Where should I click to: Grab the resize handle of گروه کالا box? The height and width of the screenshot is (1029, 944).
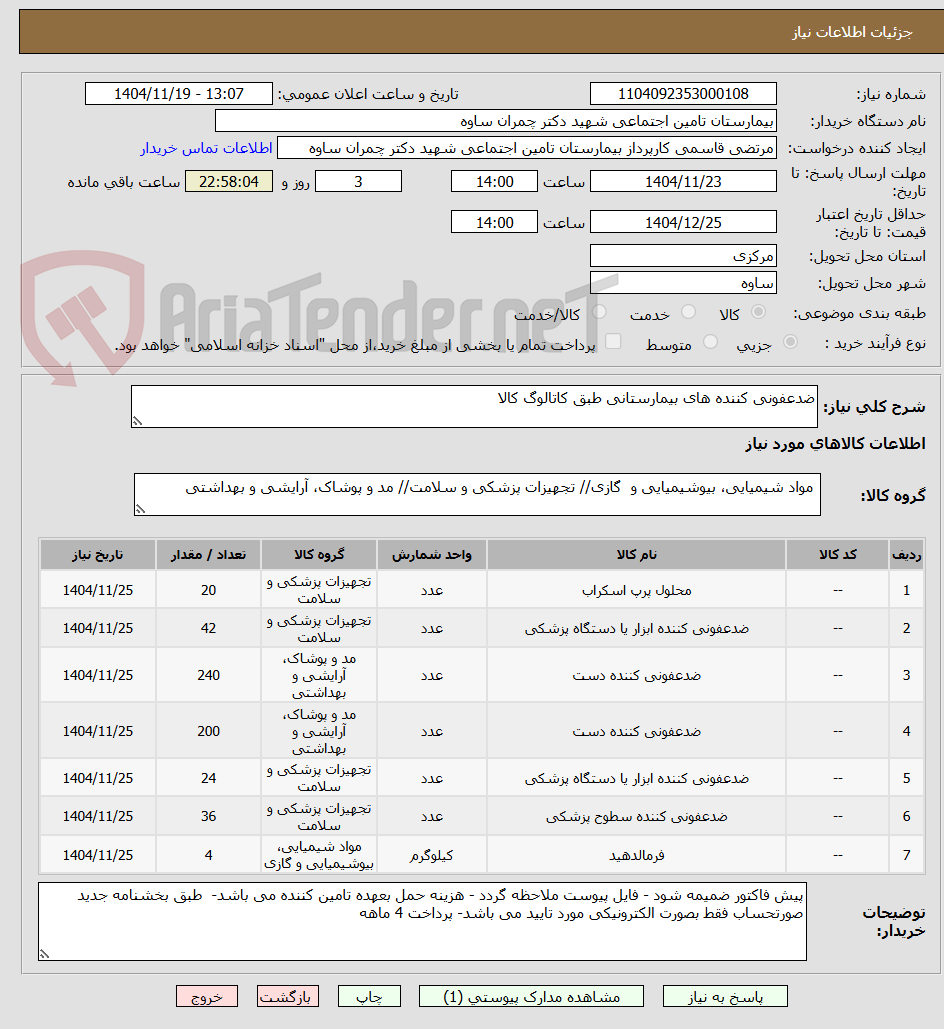[x=140, y=509]
